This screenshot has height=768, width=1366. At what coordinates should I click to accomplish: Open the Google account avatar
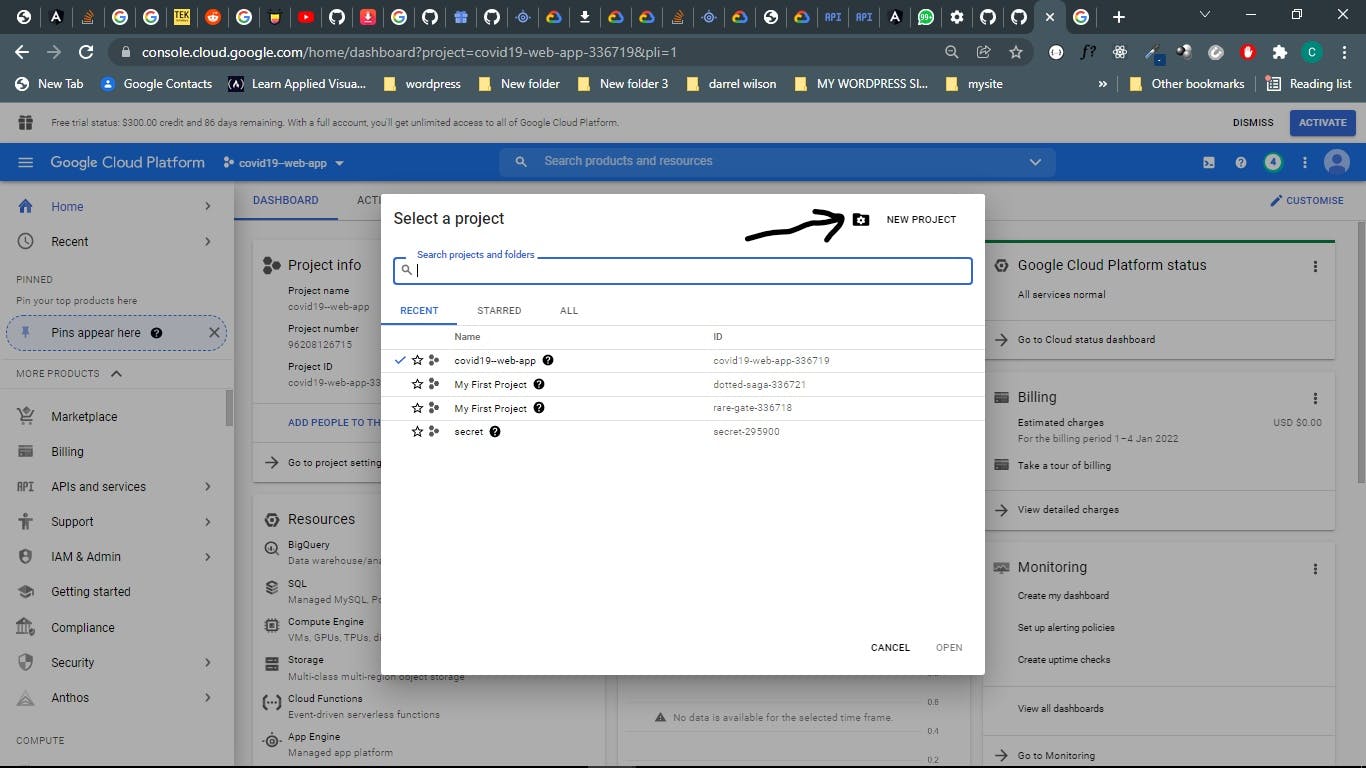click(x=1337, y=162)
